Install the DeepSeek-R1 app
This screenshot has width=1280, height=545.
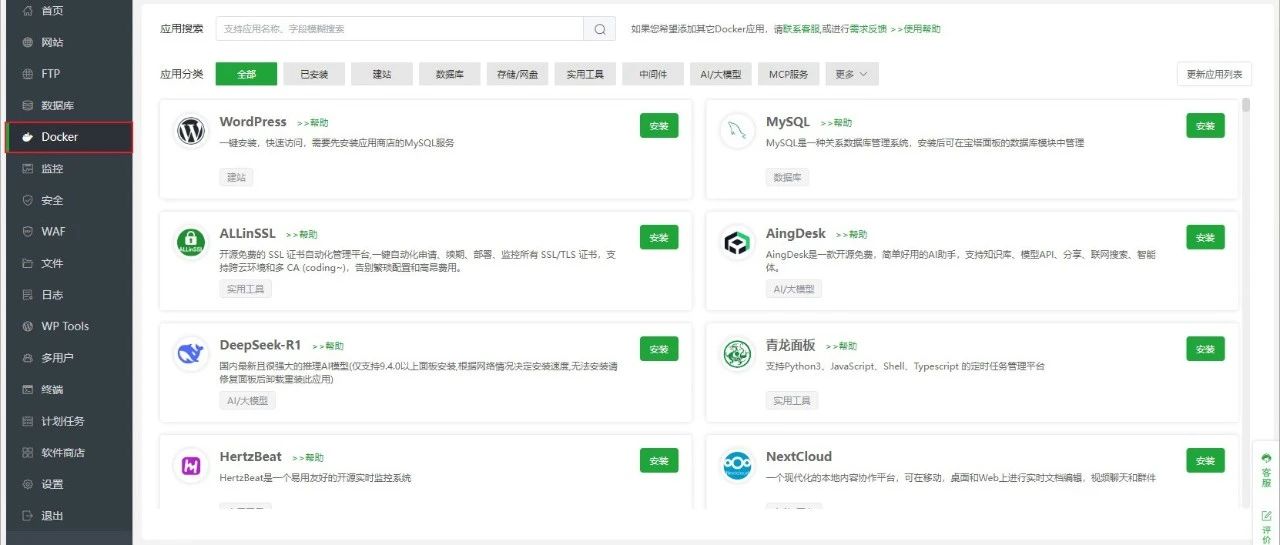[x=659, y=349]
